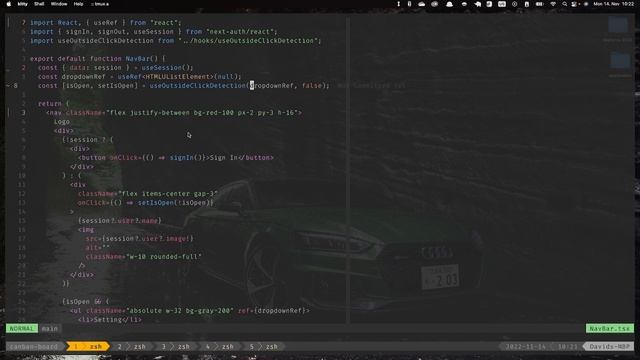Click the NORMAL mode indicator
The height and width of the screenshot is (360, 640).
pos(22,329)
